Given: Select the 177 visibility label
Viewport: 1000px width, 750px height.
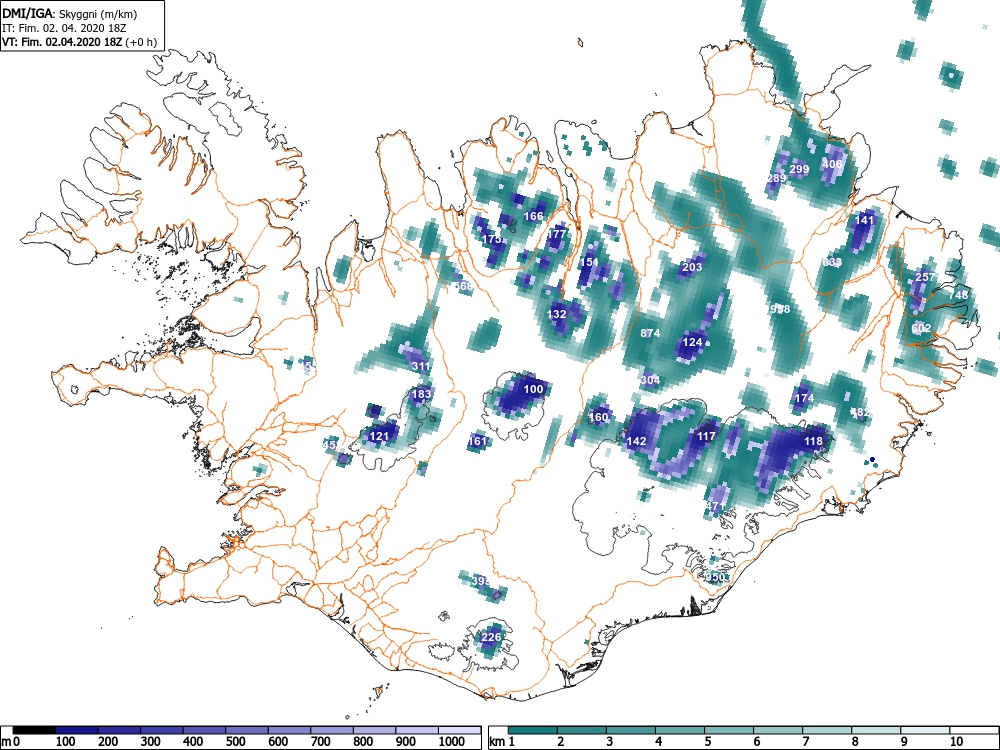Looking at the screenshot, I should click(557, 234).
